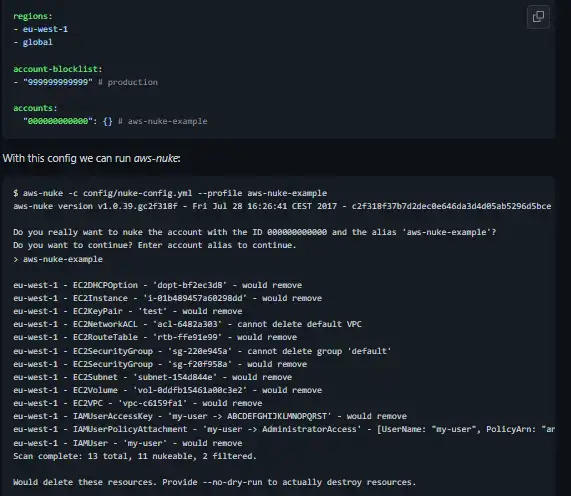
Task: Click 'Do you want to continue?' line
Action: click(x=155, y=245)
